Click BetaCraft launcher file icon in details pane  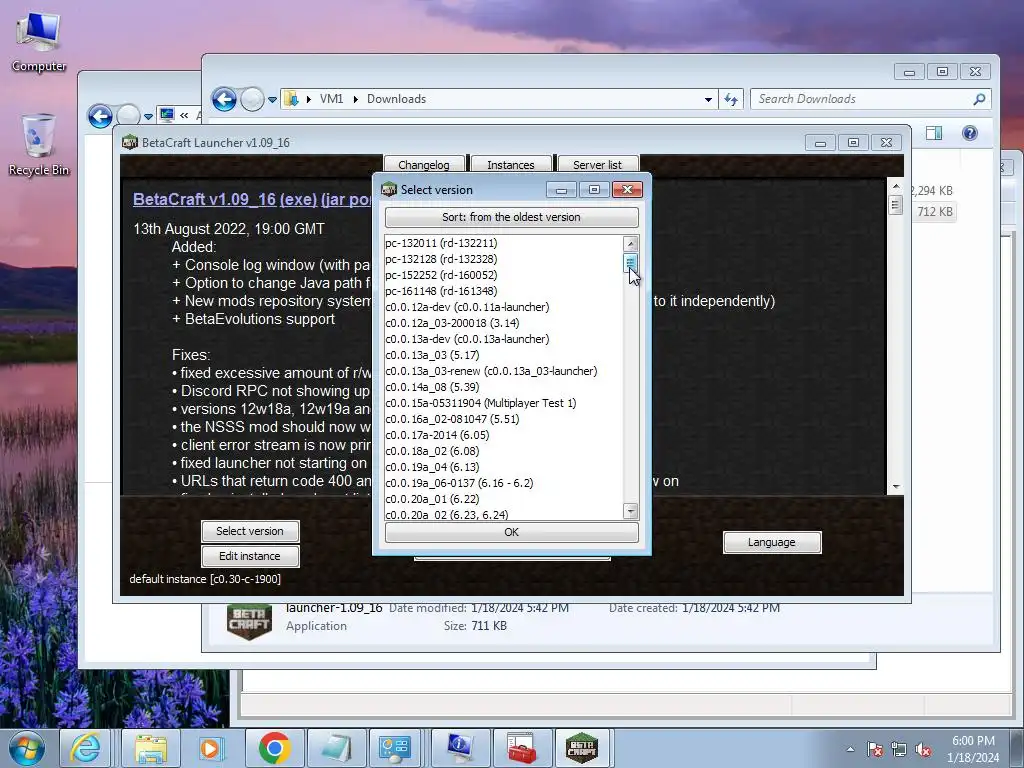click(249, 620)
